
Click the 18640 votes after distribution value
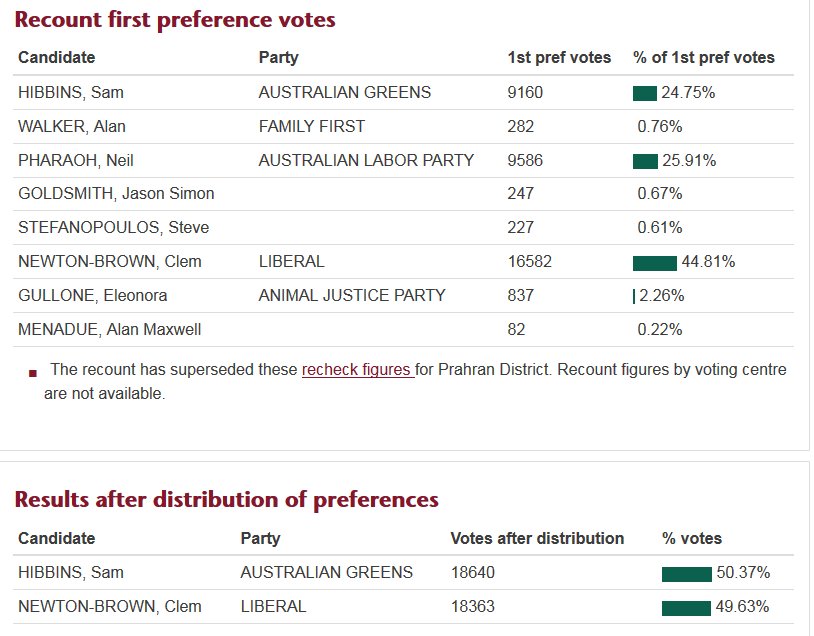pos(473,573)
